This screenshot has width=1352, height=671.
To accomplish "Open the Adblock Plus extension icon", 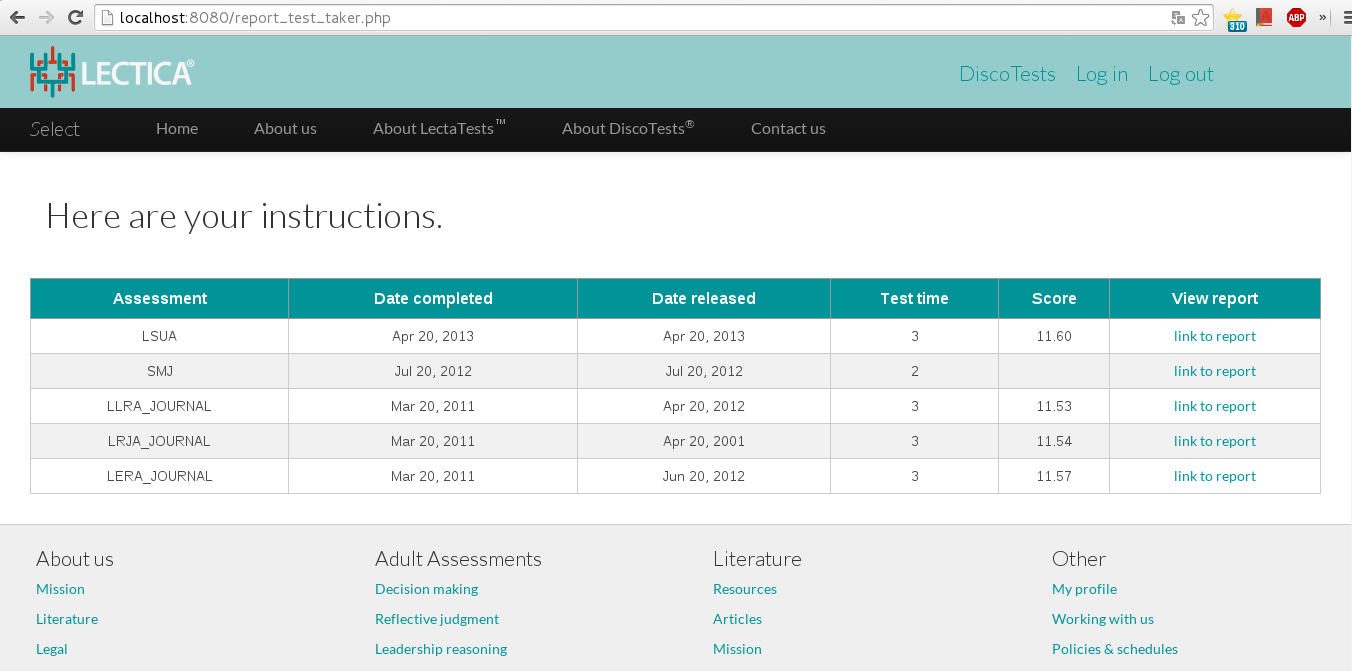I will pyautogui.click(x=1296, y=17).
